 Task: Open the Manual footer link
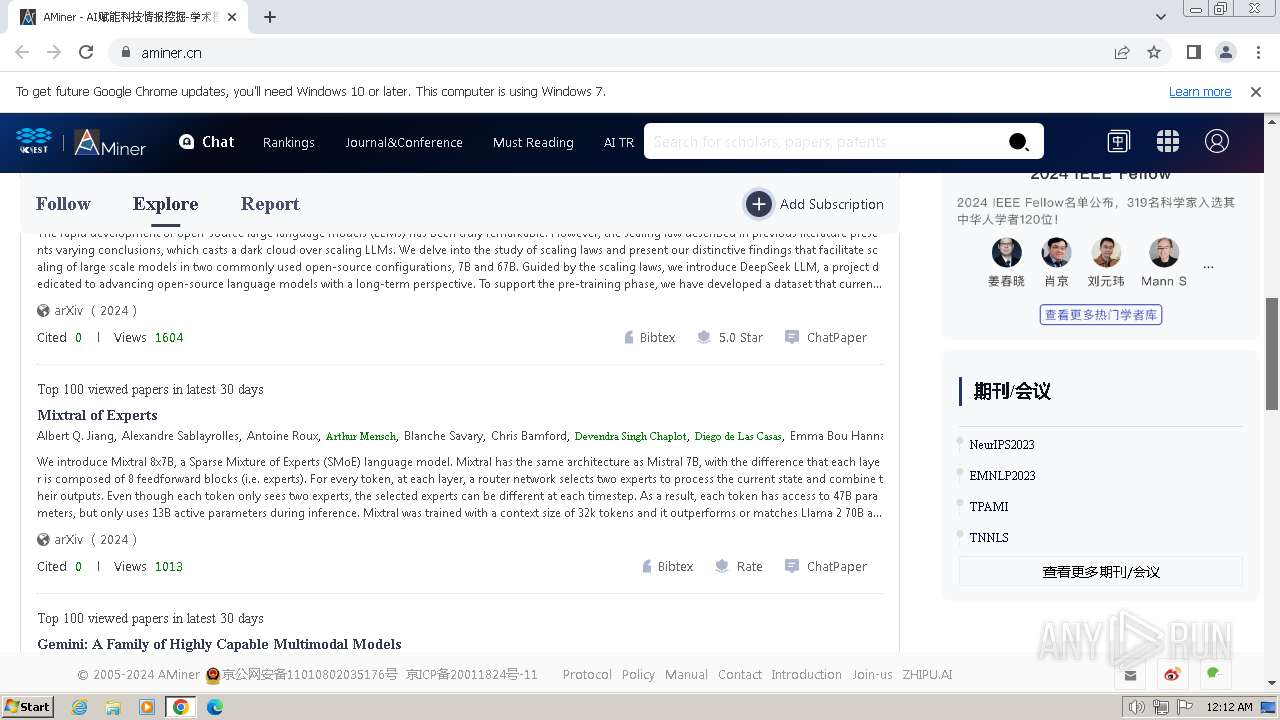(x=686, y=675)
